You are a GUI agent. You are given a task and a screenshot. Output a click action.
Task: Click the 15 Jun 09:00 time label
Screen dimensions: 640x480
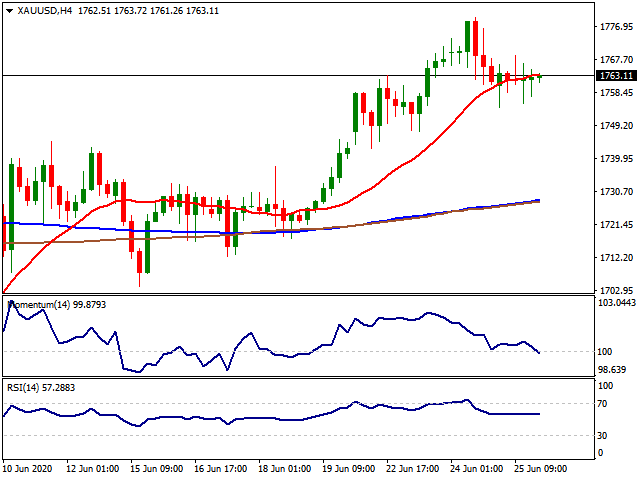tap(157, 469)
